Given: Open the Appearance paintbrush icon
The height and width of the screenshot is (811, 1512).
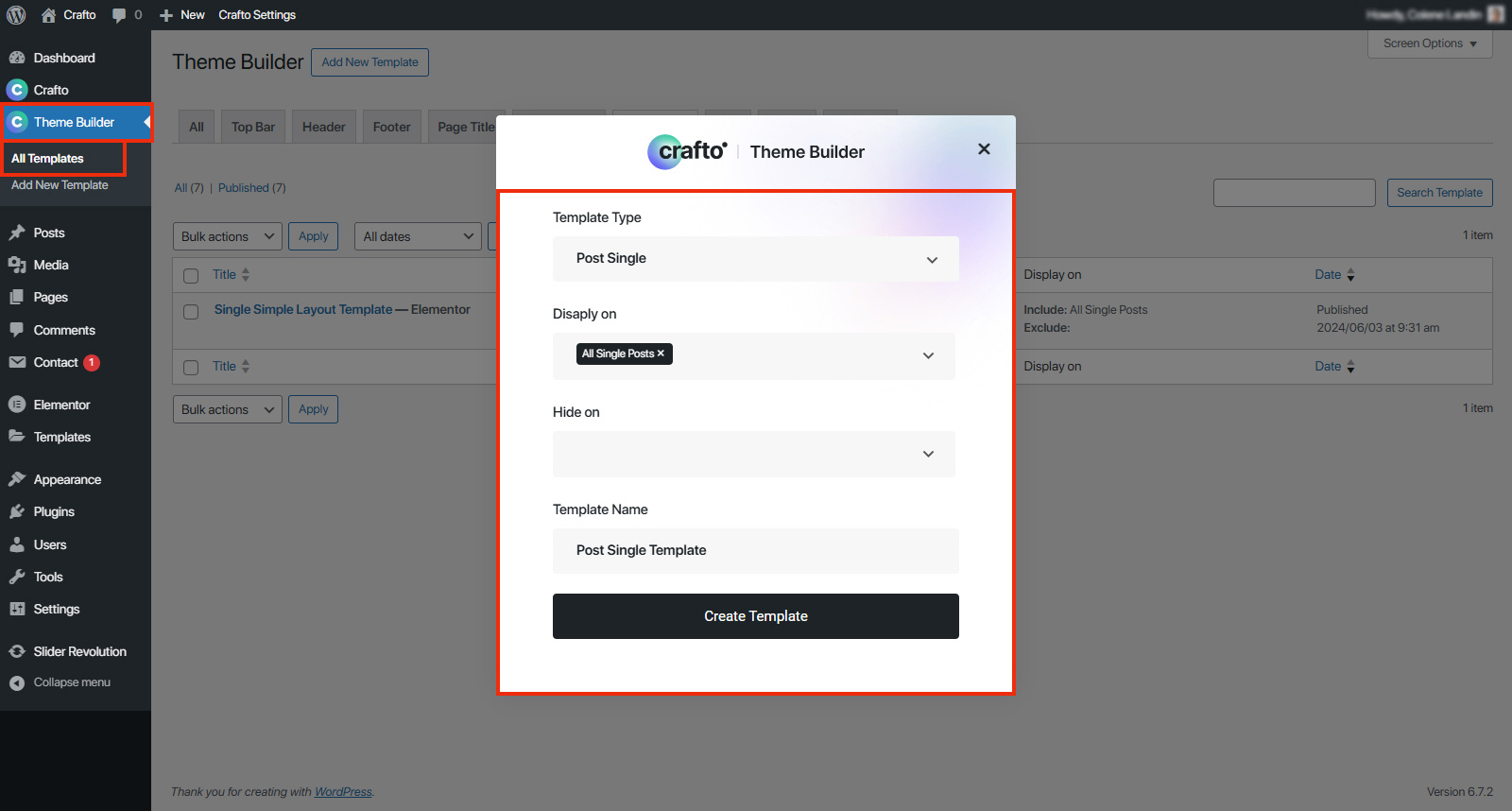Looking at the screenshot, I should point(17,479).
